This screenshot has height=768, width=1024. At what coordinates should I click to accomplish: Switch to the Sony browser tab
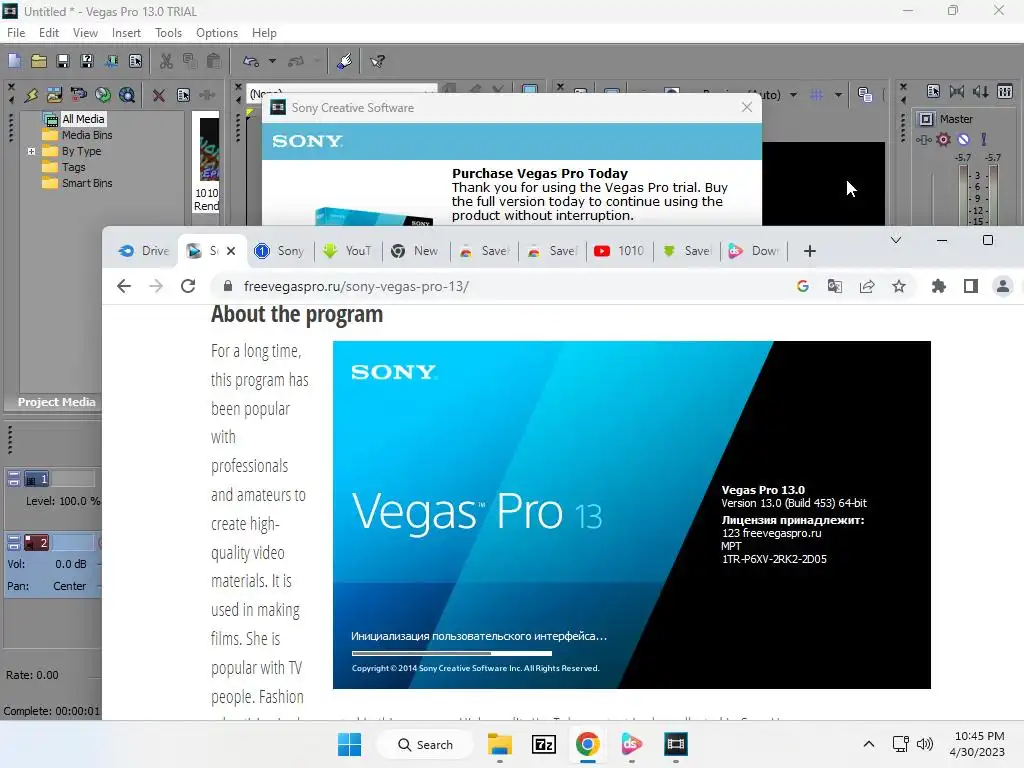[x=280, y=251]
